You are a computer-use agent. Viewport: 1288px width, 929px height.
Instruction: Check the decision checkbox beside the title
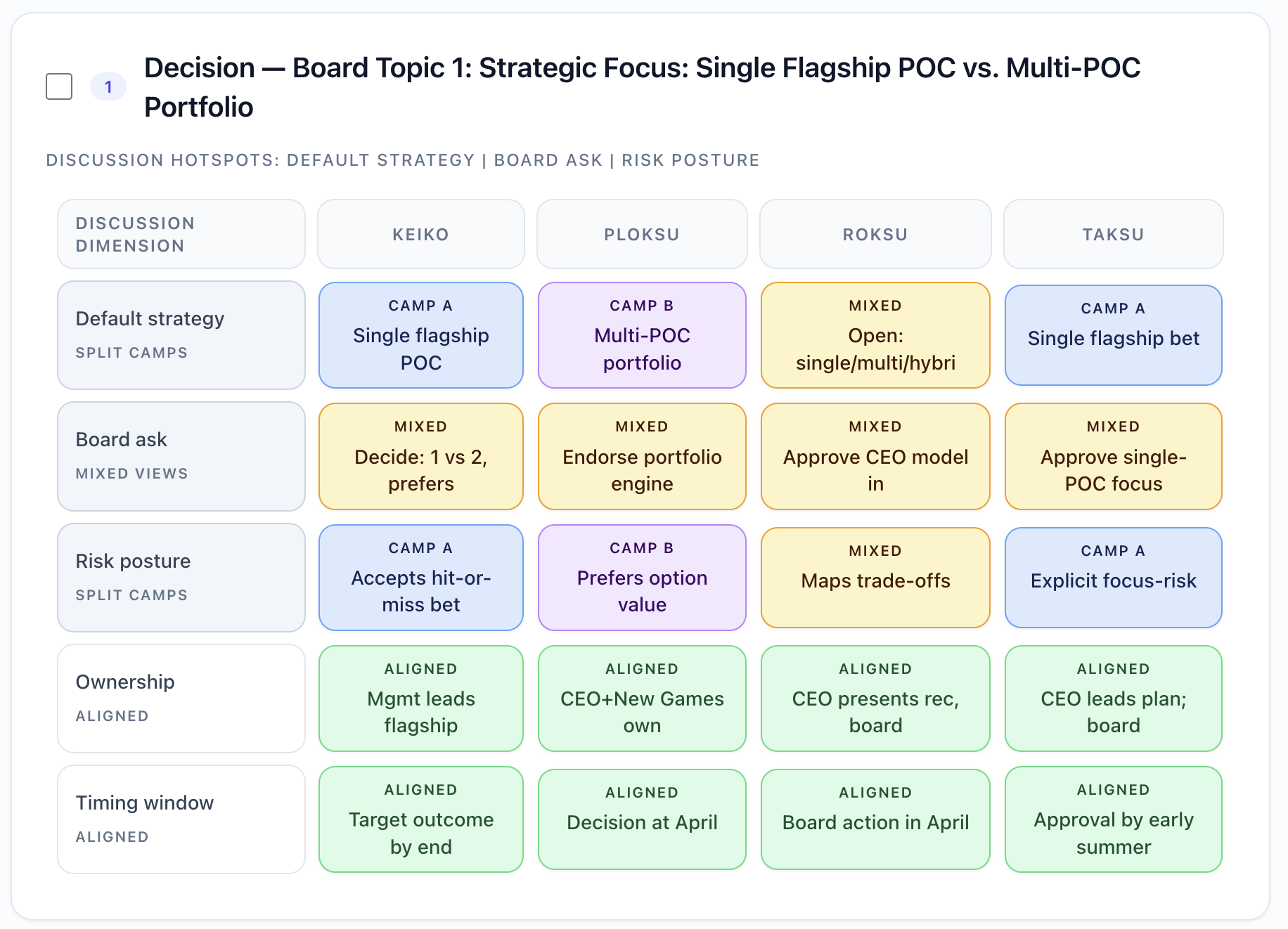tap(59, 86)
